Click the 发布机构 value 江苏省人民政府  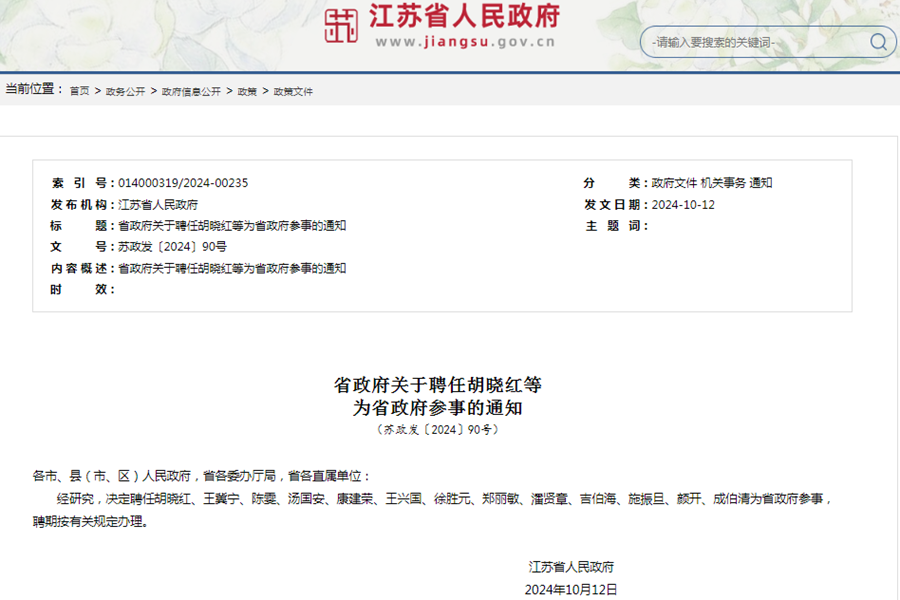point(158,204)
